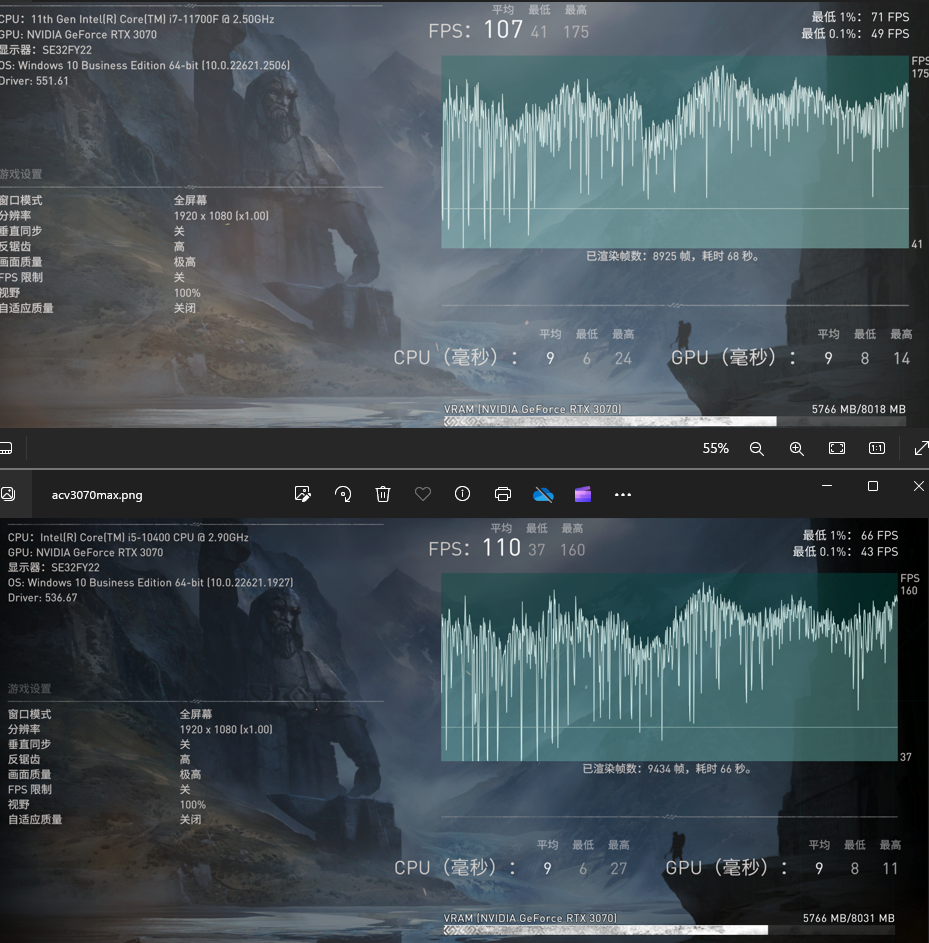Click the top FPS graph
Image resolution: width=929 pixels, height=943 pixels.
pos(675,152)
